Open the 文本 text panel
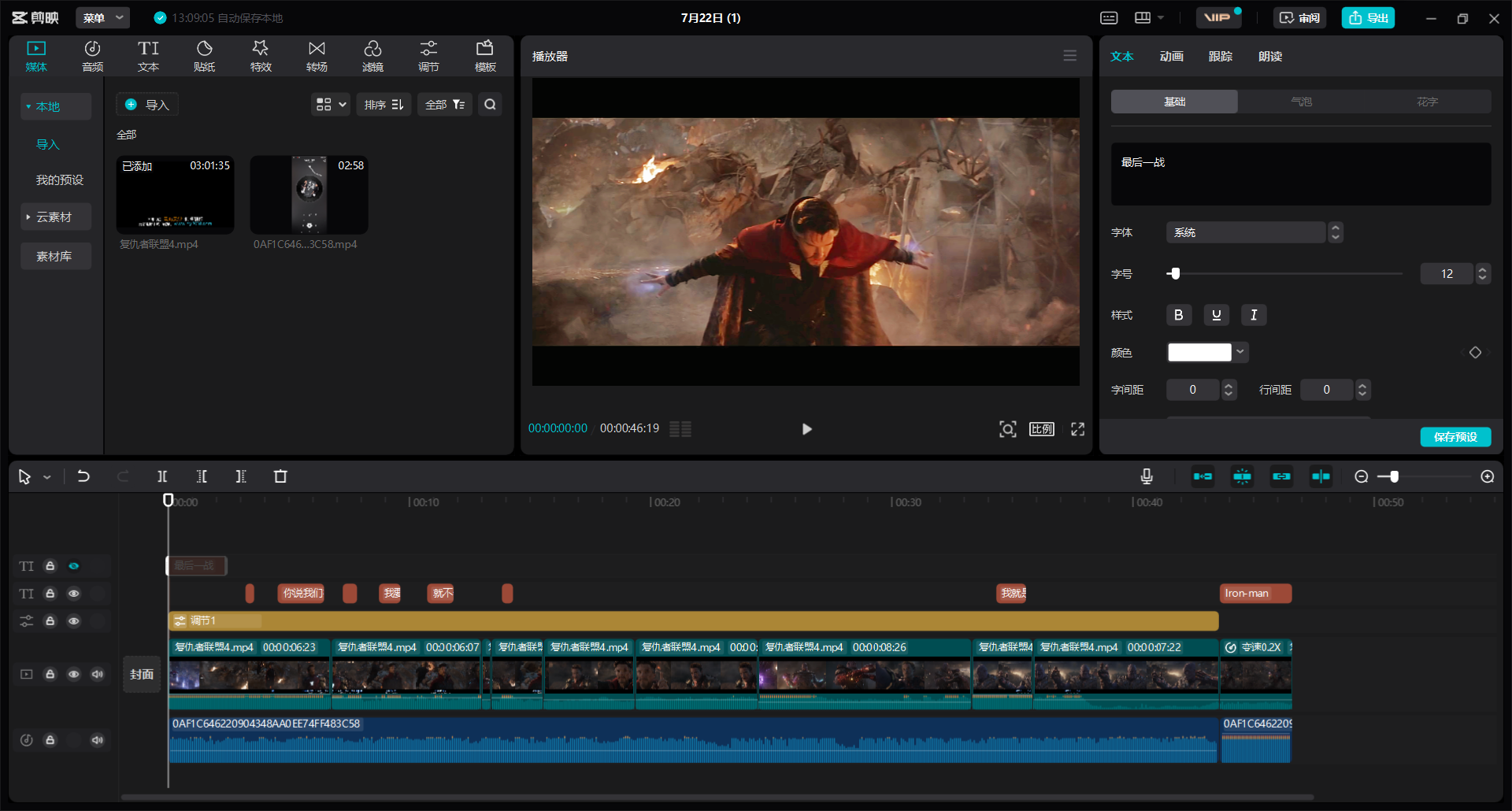Image resolution: width=1512 pixels, height=811 pixels. (x=148, y=57)
